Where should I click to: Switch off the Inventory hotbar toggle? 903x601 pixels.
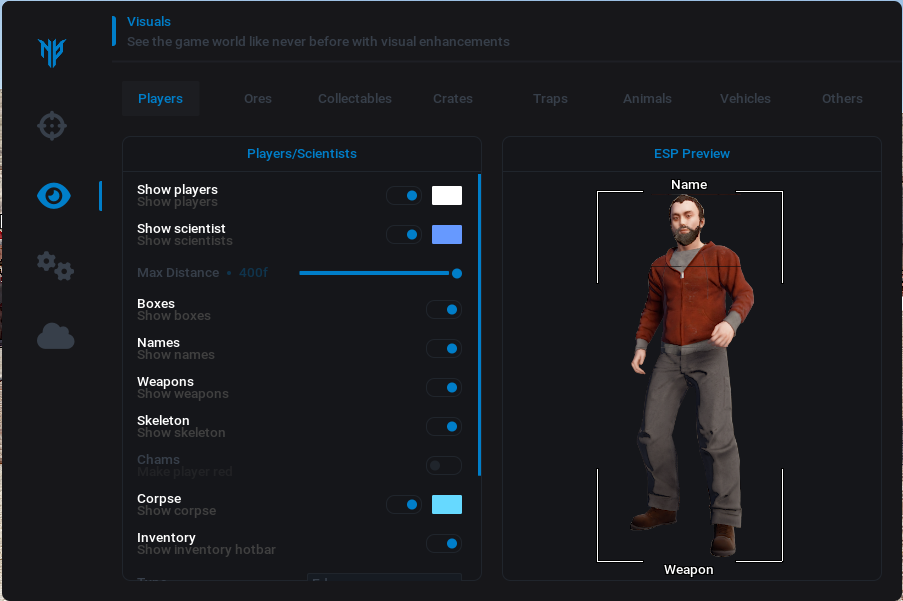(x=444, y=544)
